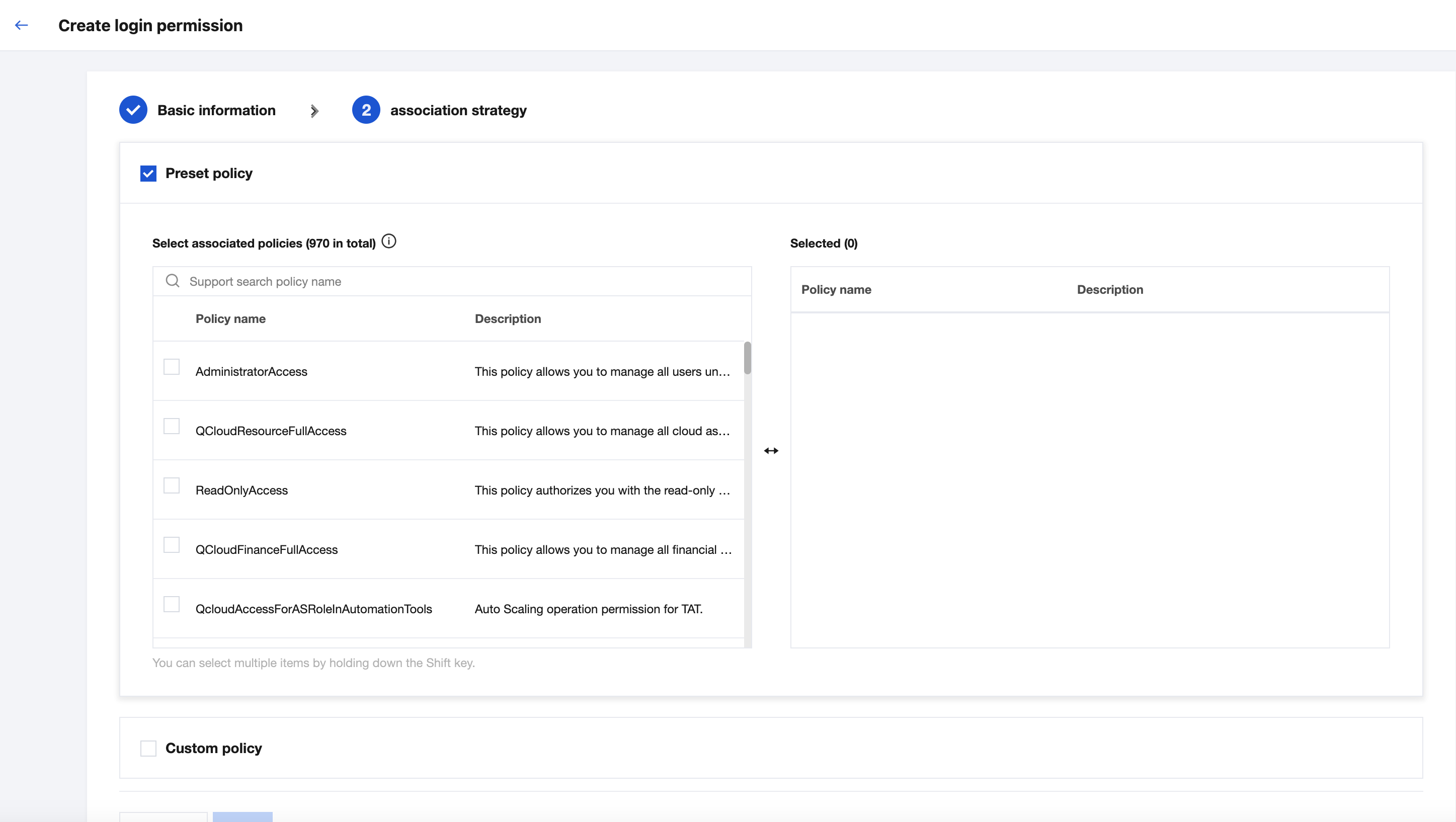Select the QCloudResourceFullAccess checkbox
Screen dimensions: 1456x822
[x=171, y=426]
